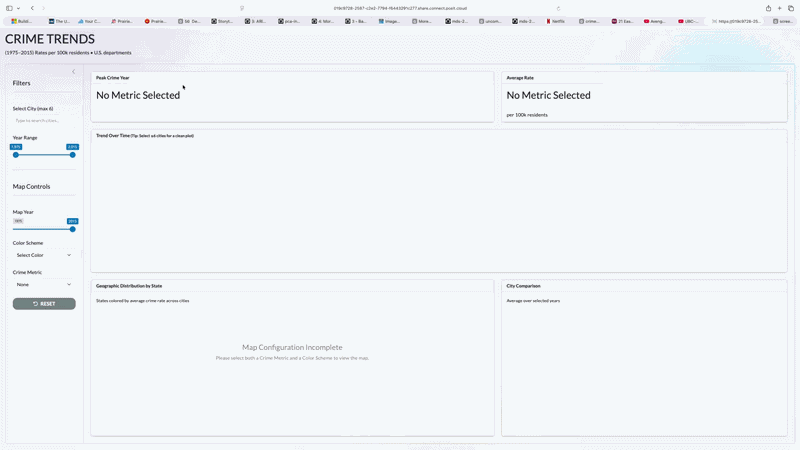Screen dimensions: 800x450
Task: Click the browser sidebar toggle icon
Action: (x=10, y=8)
